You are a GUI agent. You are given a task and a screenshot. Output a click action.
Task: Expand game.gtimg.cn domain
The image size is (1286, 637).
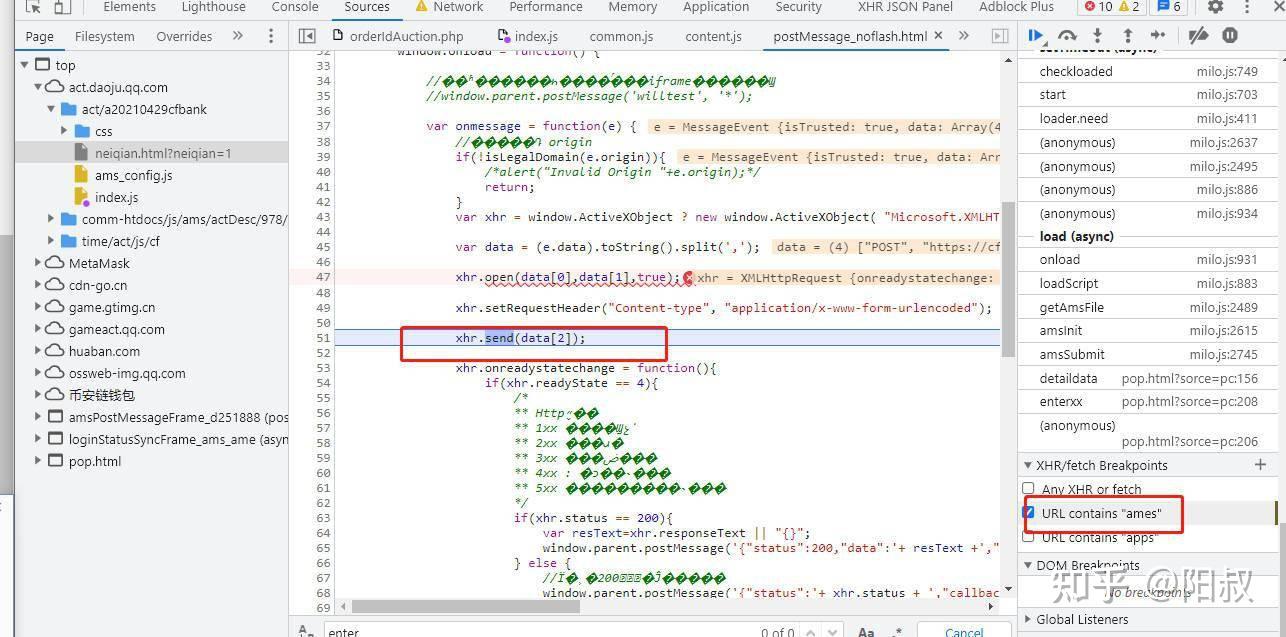38,307
